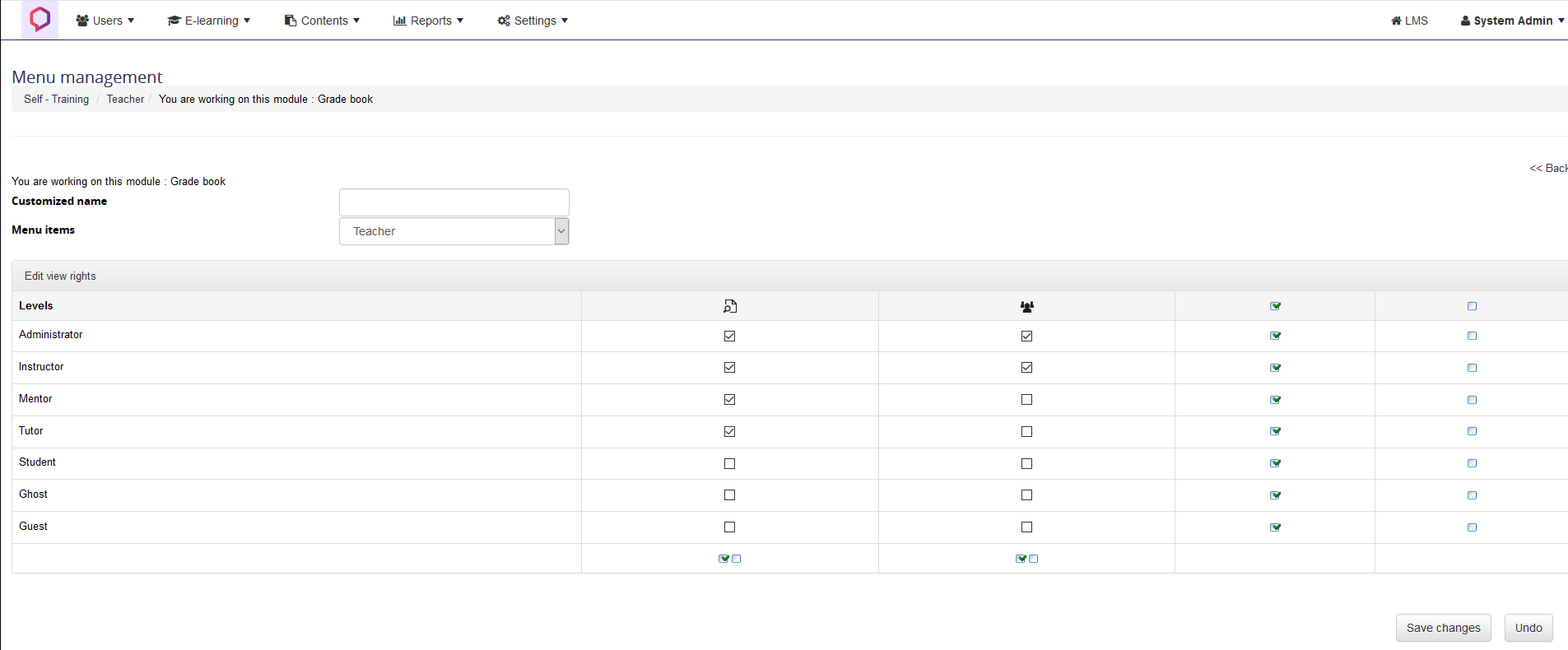The image size is (1568, 650).
Task: Click the purple logo icon in the navbar
Action: click(40, 20)
